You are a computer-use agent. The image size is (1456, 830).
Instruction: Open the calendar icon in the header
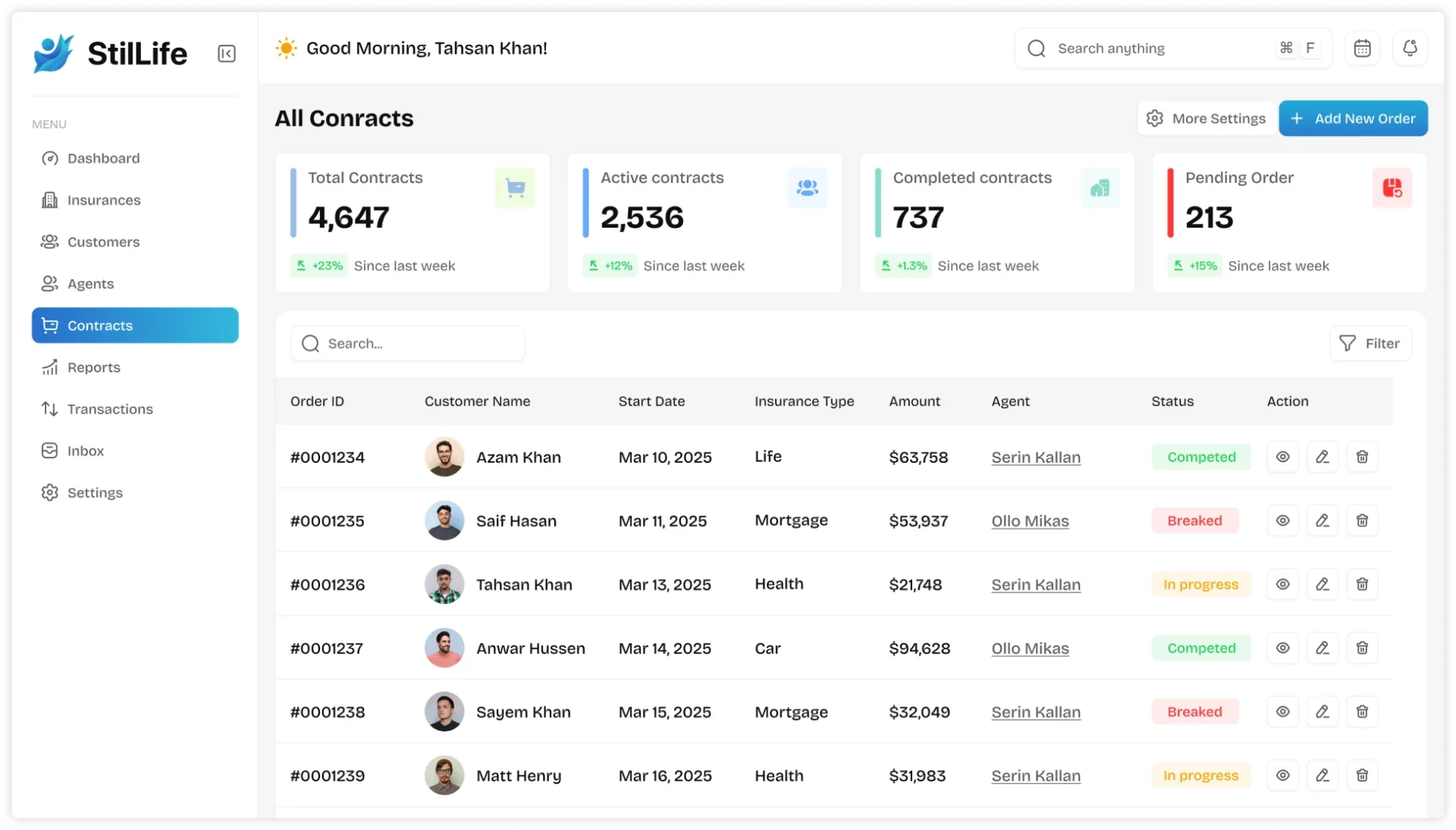1362,49
